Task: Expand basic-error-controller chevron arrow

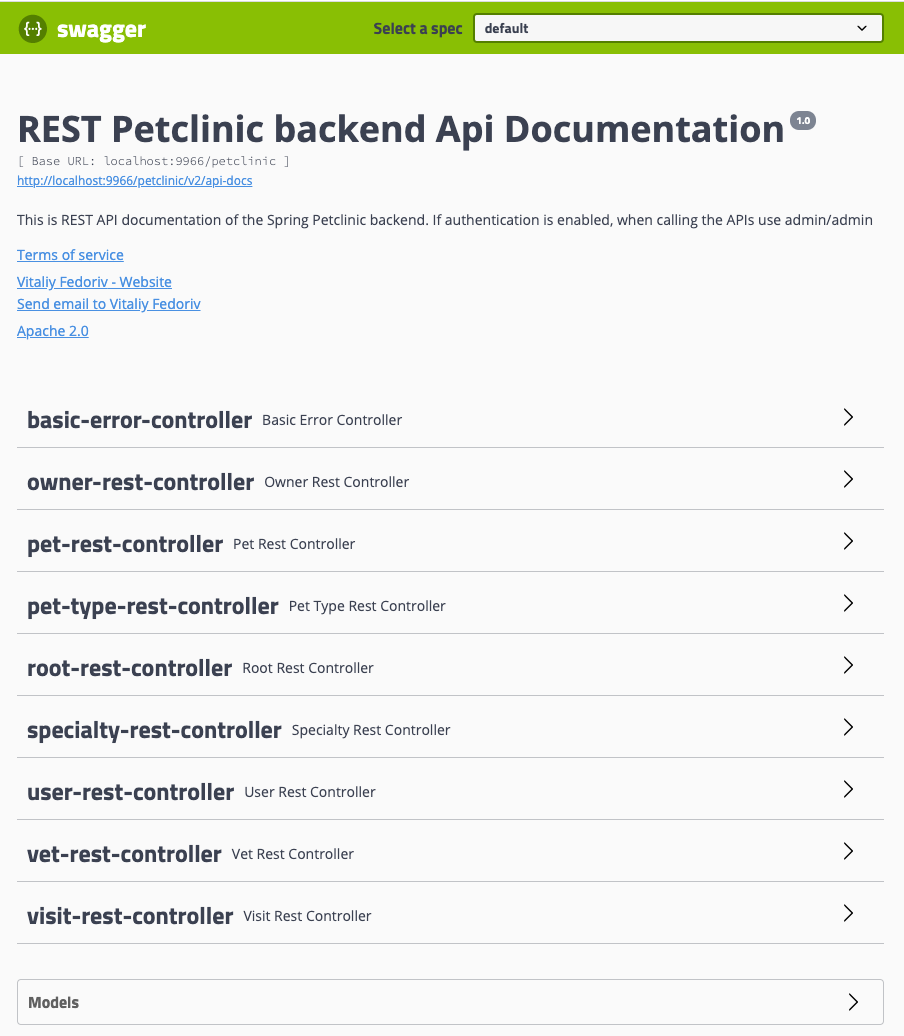Action: (848, 417)
